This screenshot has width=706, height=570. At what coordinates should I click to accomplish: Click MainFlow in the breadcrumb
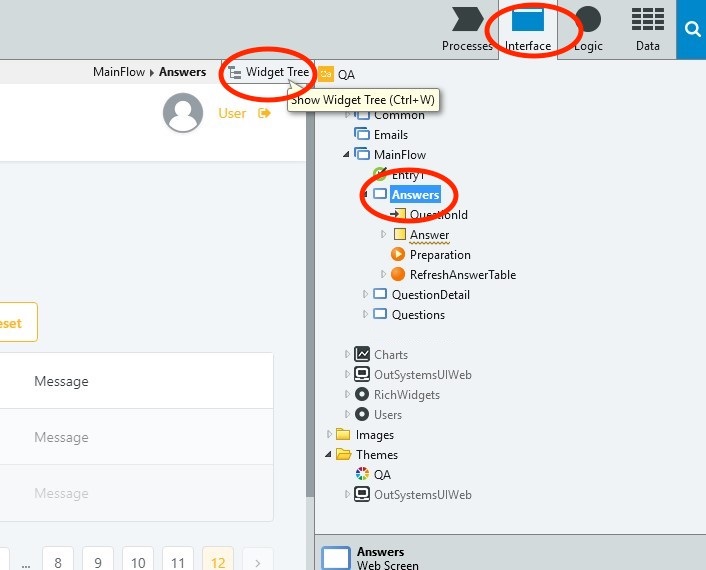[x=119, y=72]
